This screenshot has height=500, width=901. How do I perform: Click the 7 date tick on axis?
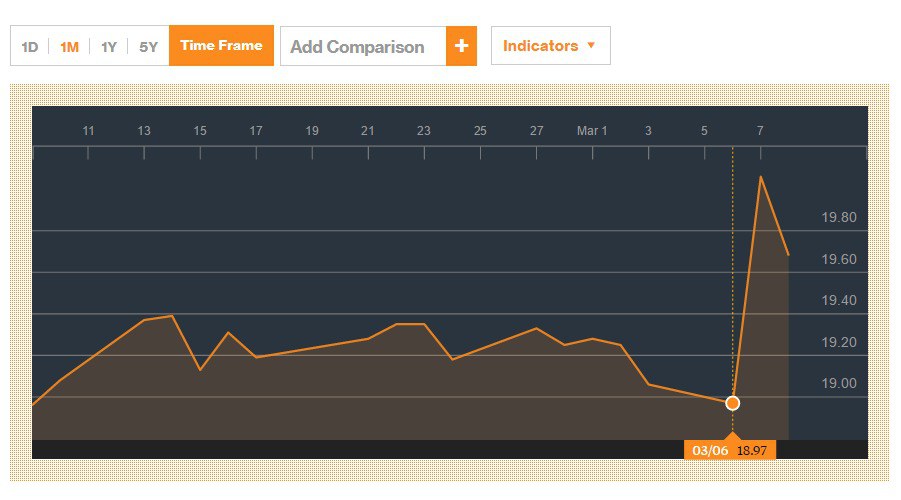pos(760,131)
